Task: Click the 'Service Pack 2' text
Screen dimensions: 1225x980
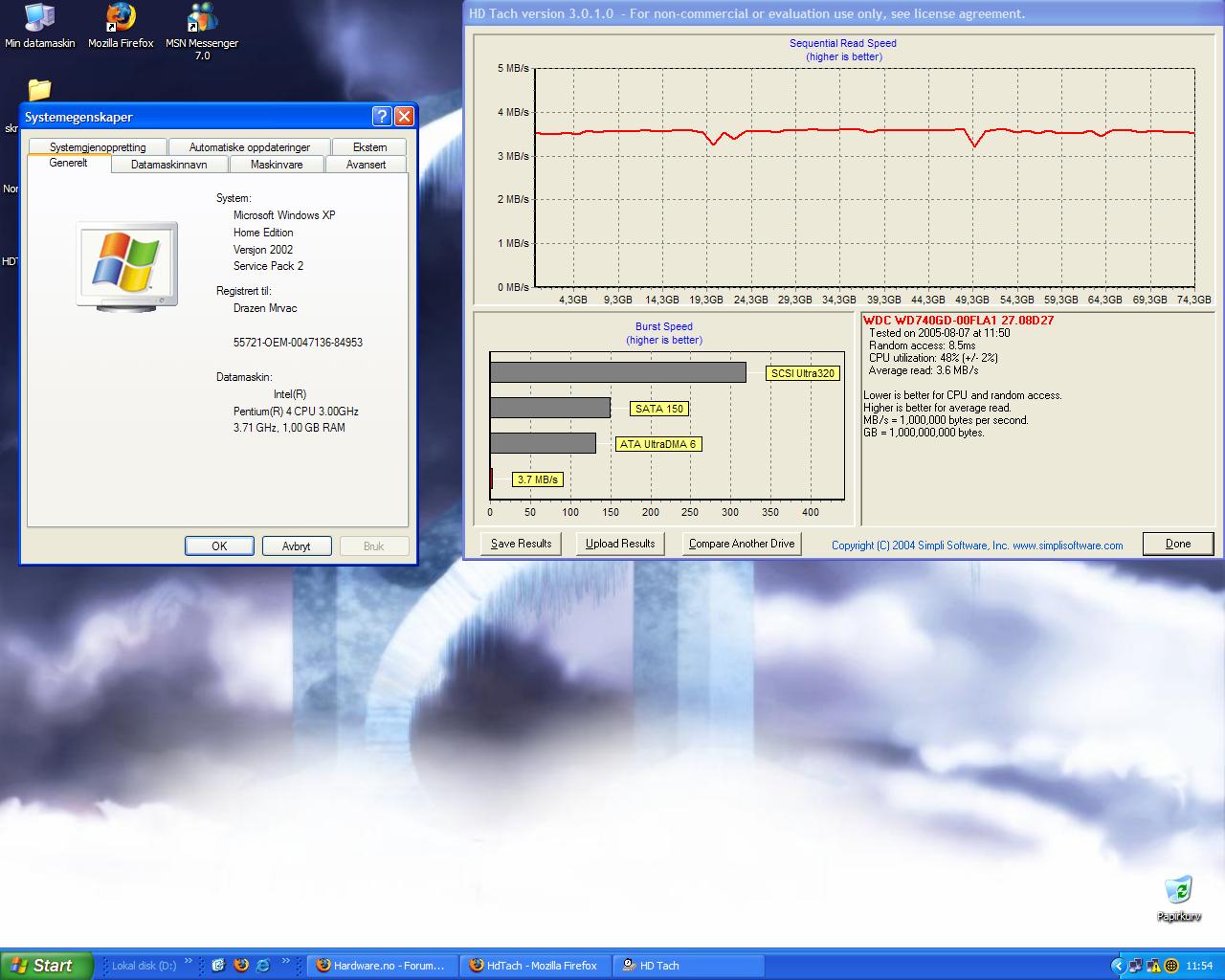Action: pos(268,266)
